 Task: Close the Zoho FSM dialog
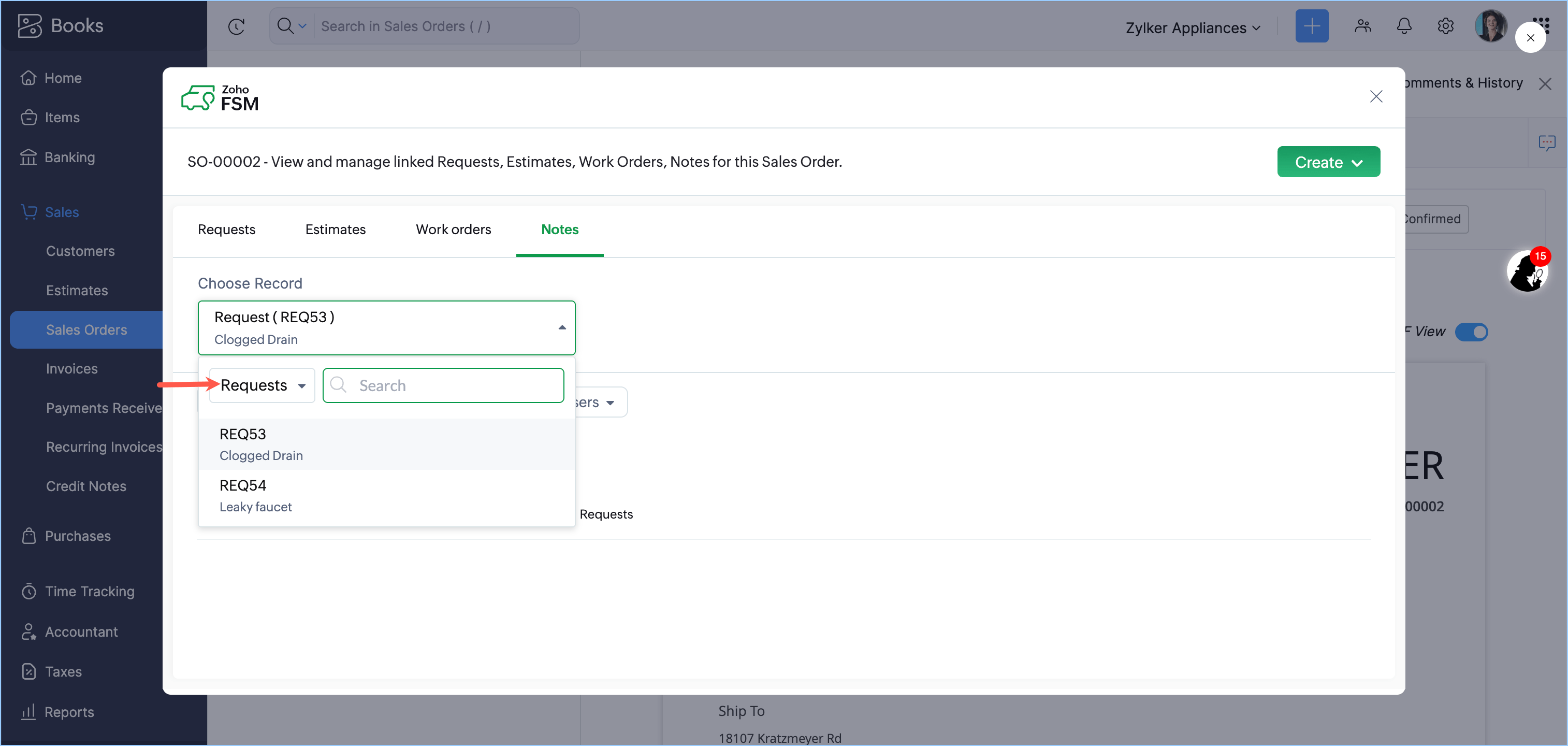click(1376, 97)
